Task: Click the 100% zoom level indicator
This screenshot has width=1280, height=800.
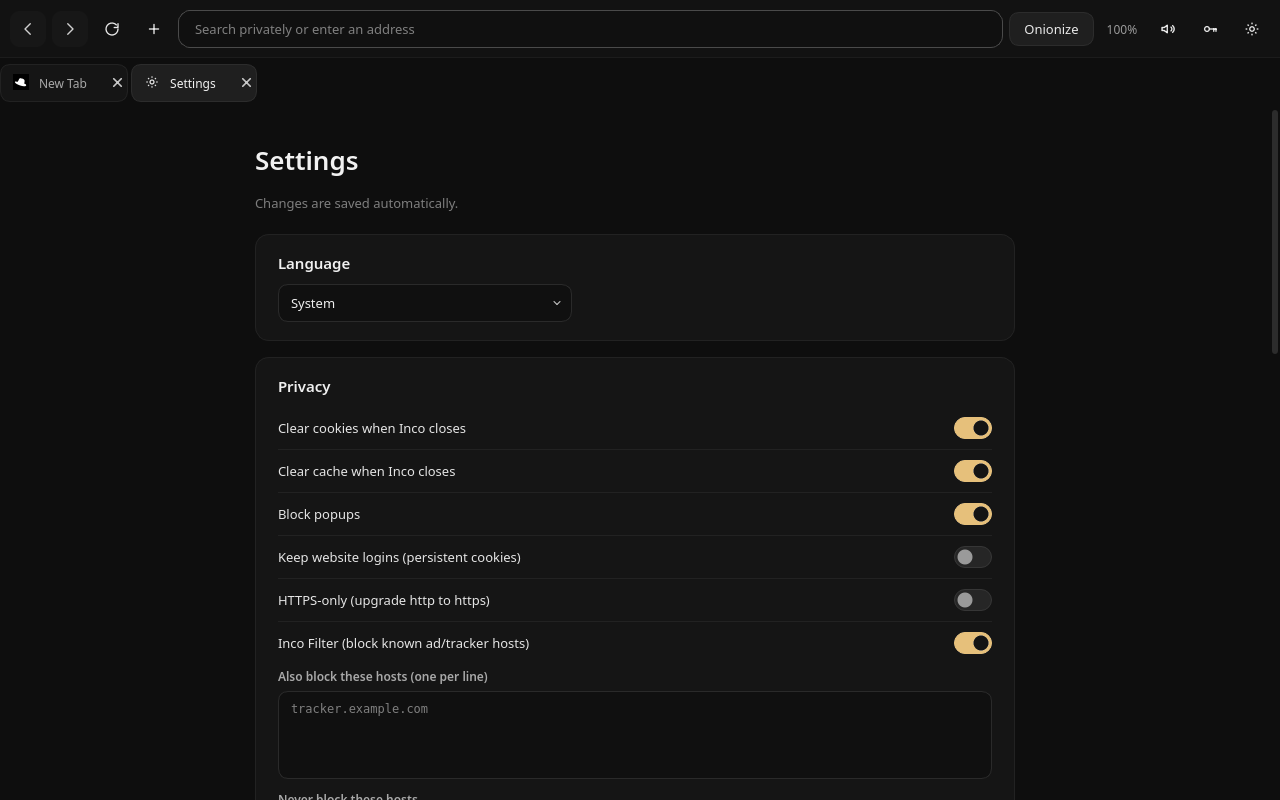Action: tap(1121, 30)
